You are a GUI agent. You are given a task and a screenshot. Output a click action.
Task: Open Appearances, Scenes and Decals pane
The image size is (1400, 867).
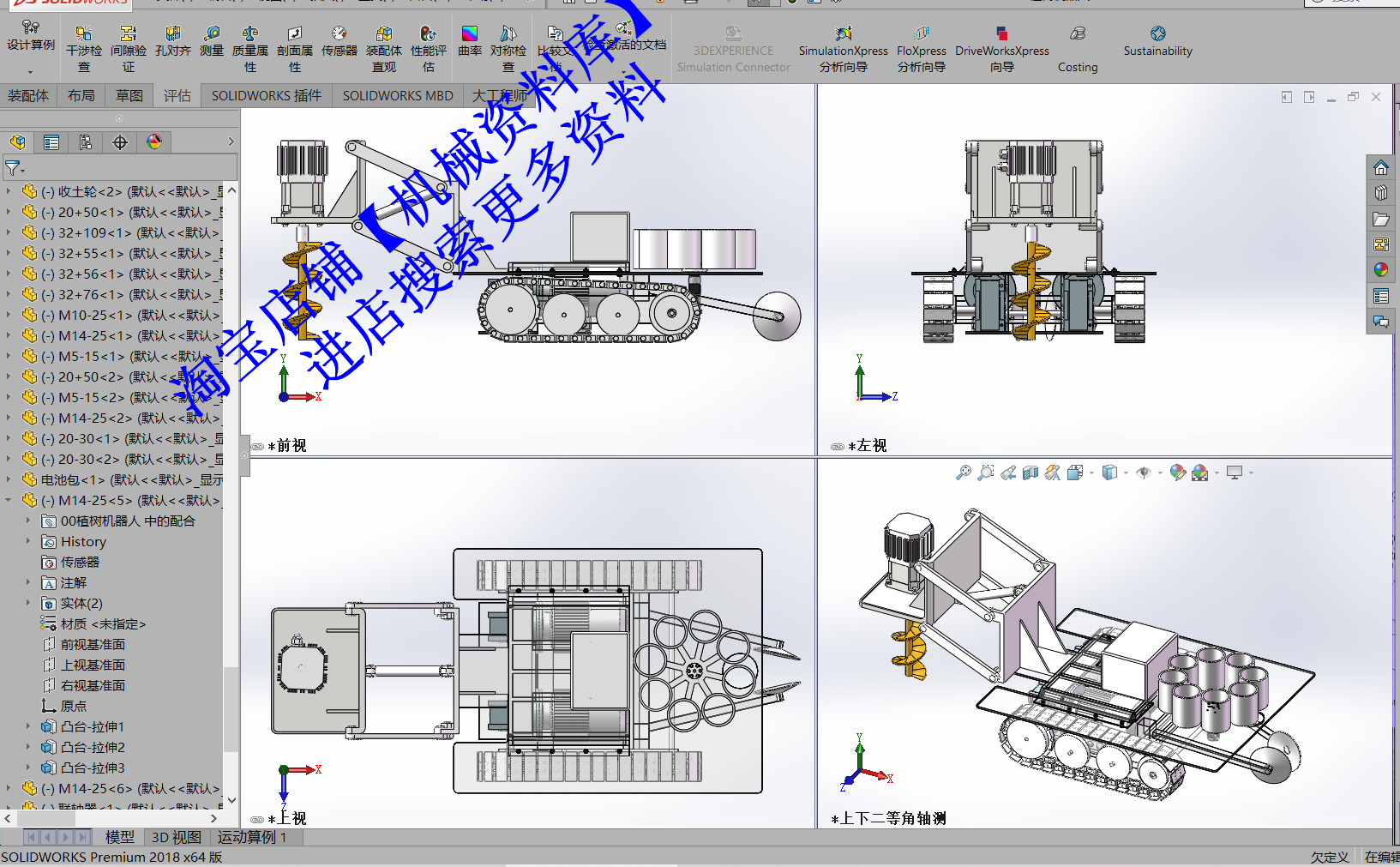coord(1380,270)
